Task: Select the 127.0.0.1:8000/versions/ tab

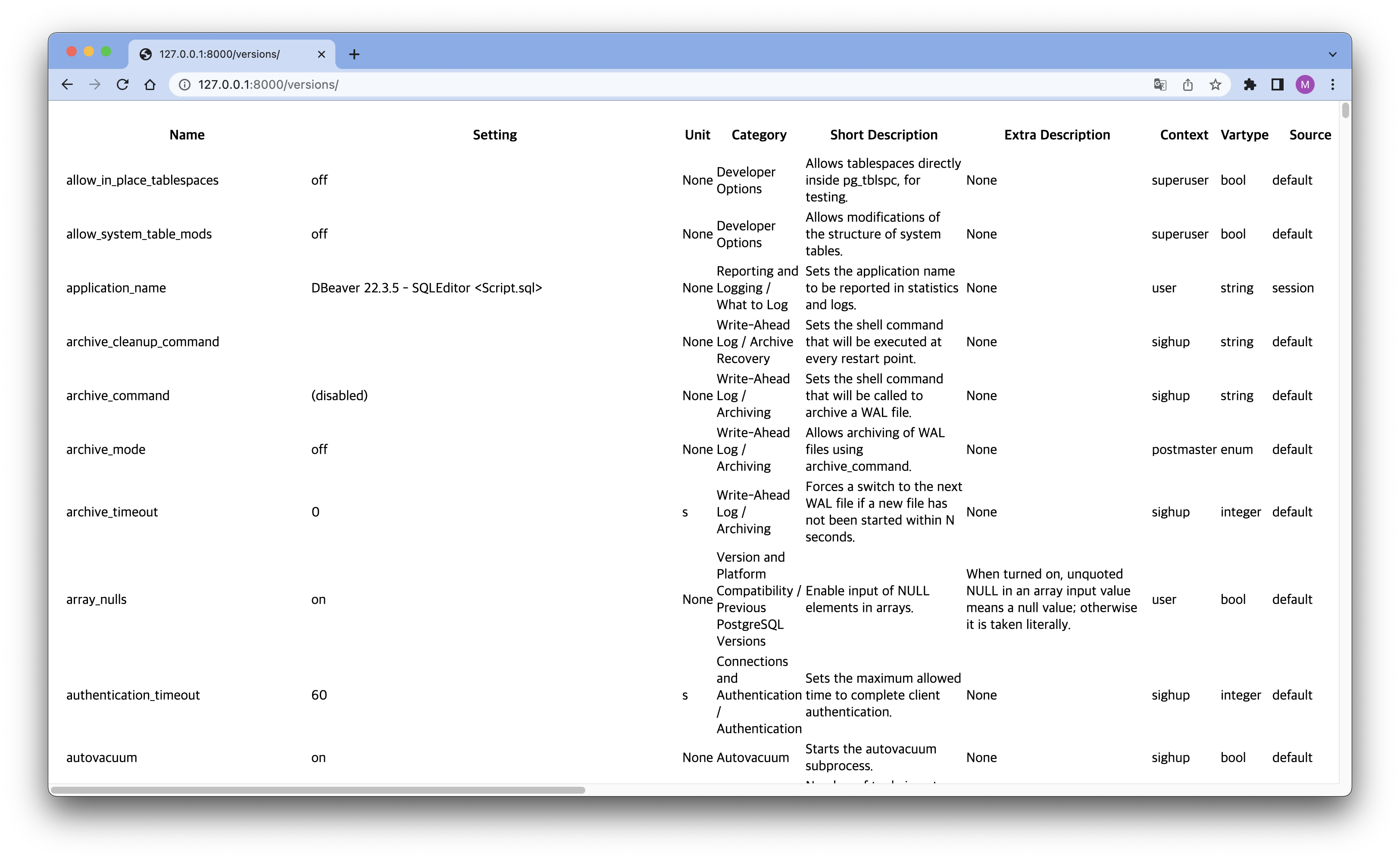Action: tap(231, 54)
